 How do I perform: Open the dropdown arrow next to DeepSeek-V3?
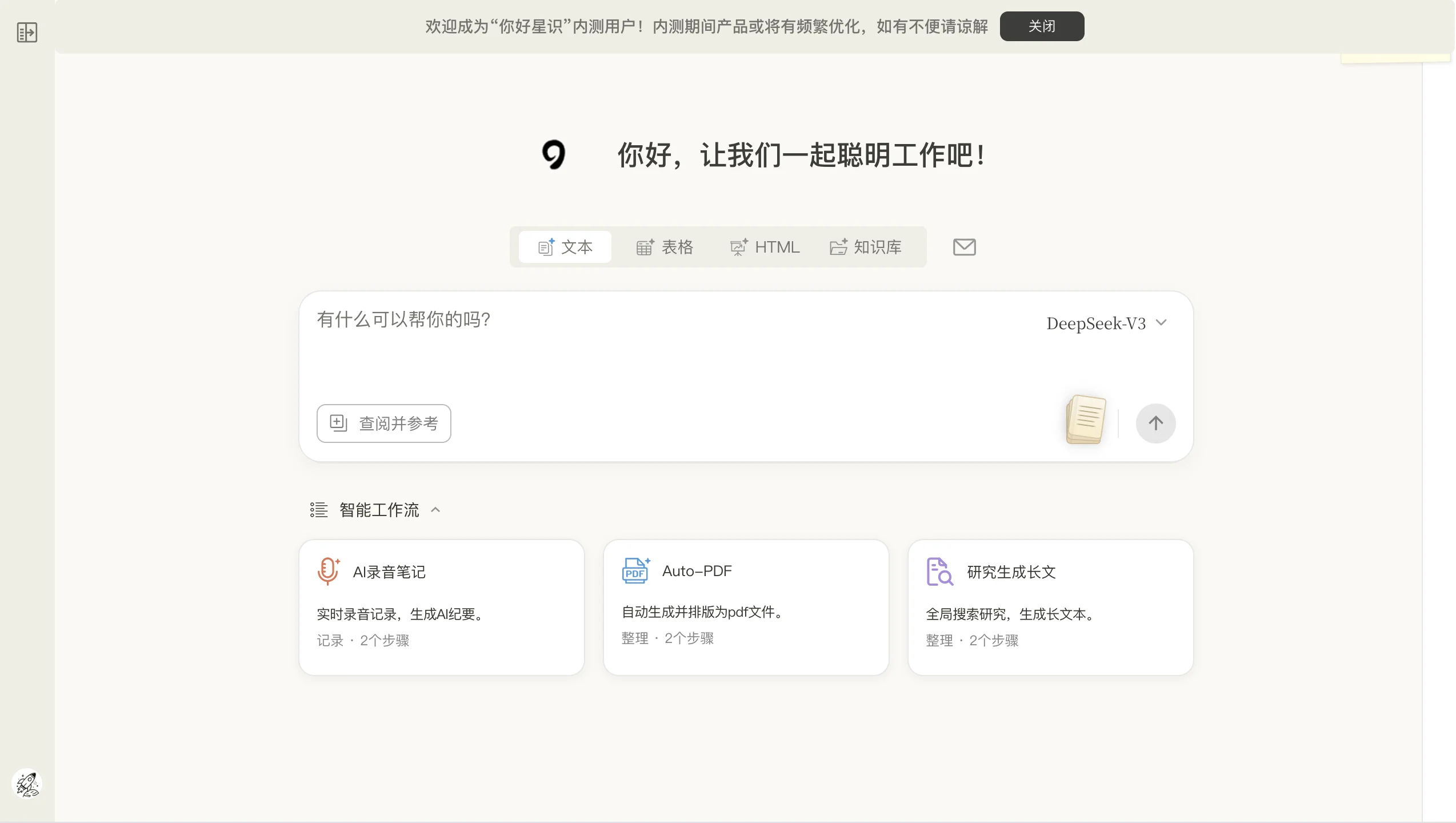[x=1161, y=322]
